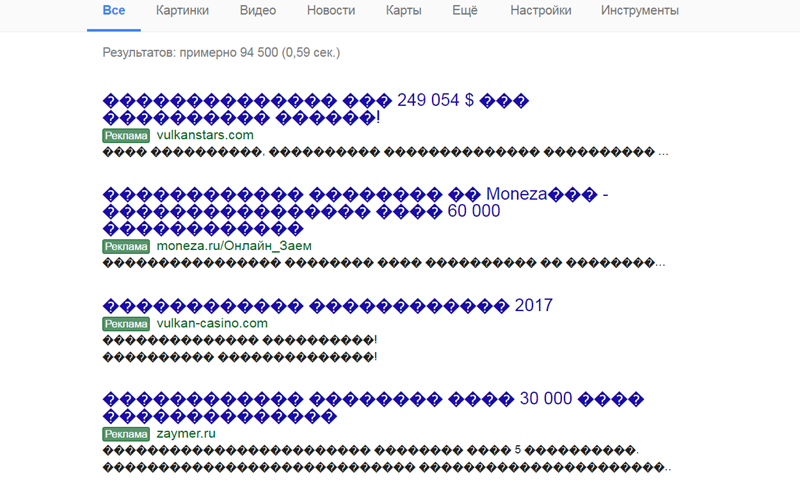Go to the Новости tab

click(x=331, y=11)
